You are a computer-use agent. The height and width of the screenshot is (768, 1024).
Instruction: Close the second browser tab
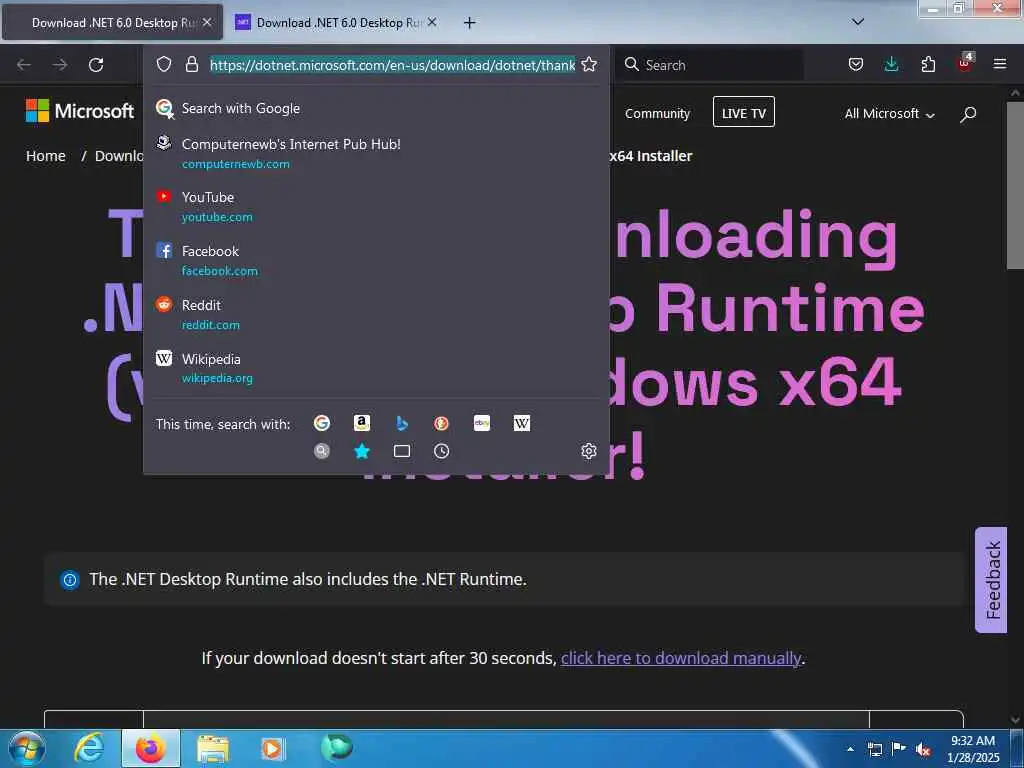pos(432,22)
